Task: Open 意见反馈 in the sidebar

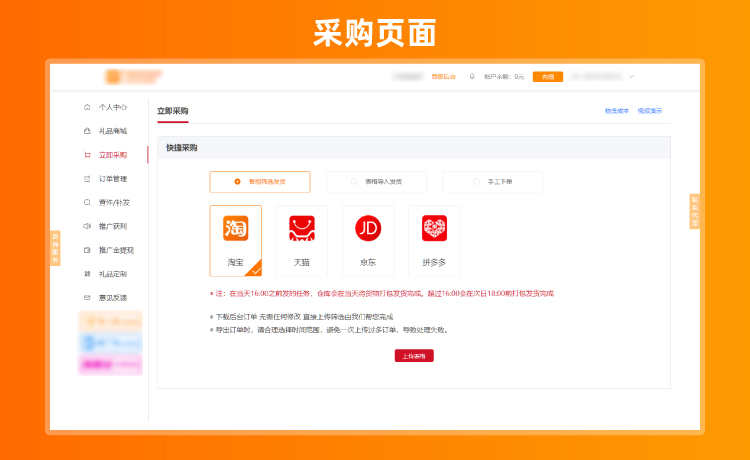Action: [x=112, y=297]
